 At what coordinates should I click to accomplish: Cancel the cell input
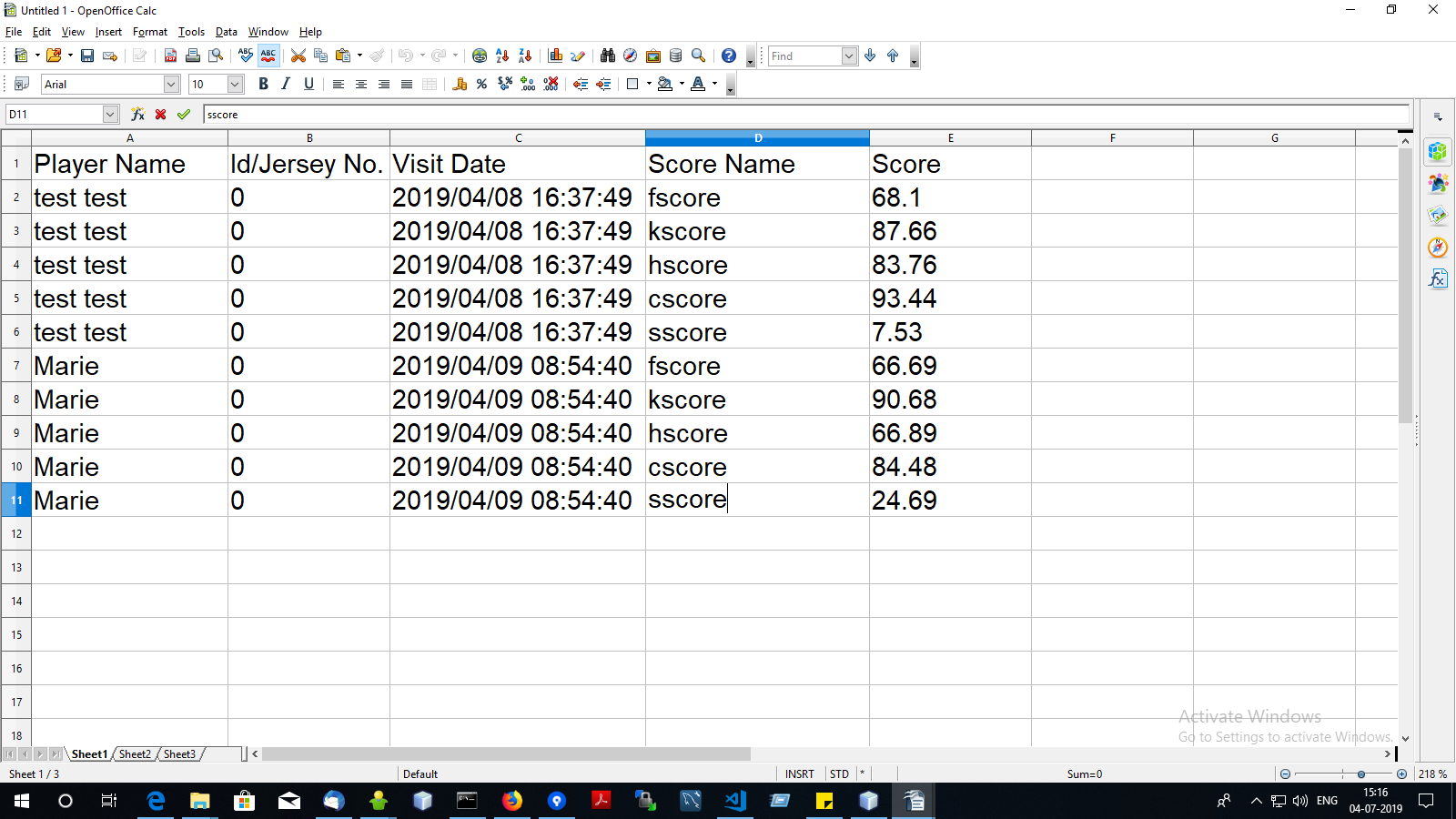tap(160, 114)
